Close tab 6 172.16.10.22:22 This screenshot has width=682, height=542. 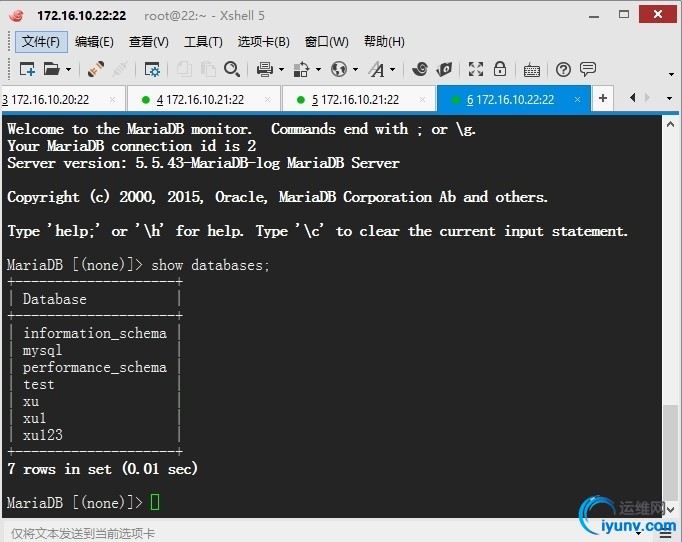click(x=577, y=100)
